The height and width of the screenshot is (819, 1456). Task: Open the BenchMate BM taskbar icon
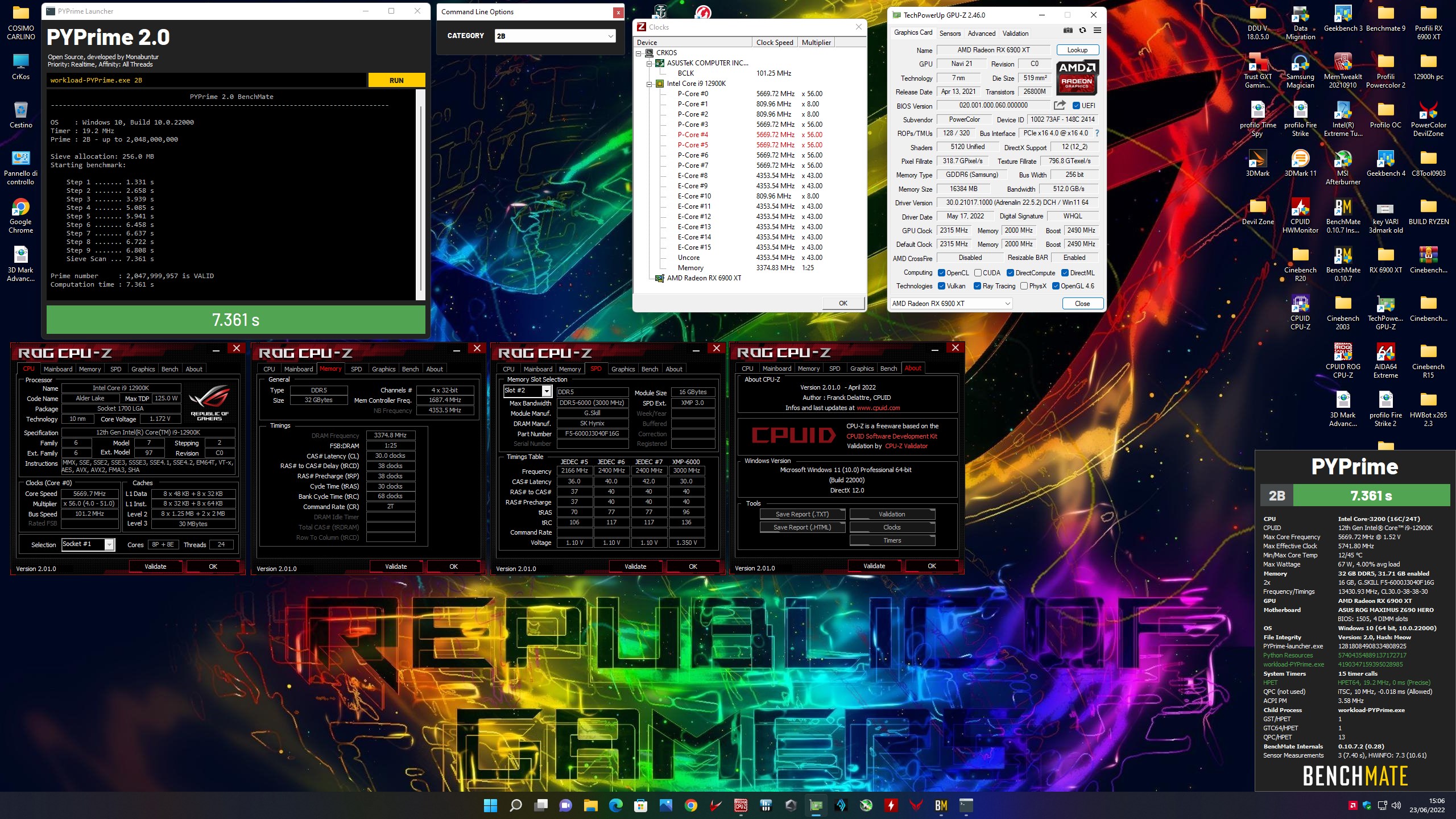click(x=941, y=805)
